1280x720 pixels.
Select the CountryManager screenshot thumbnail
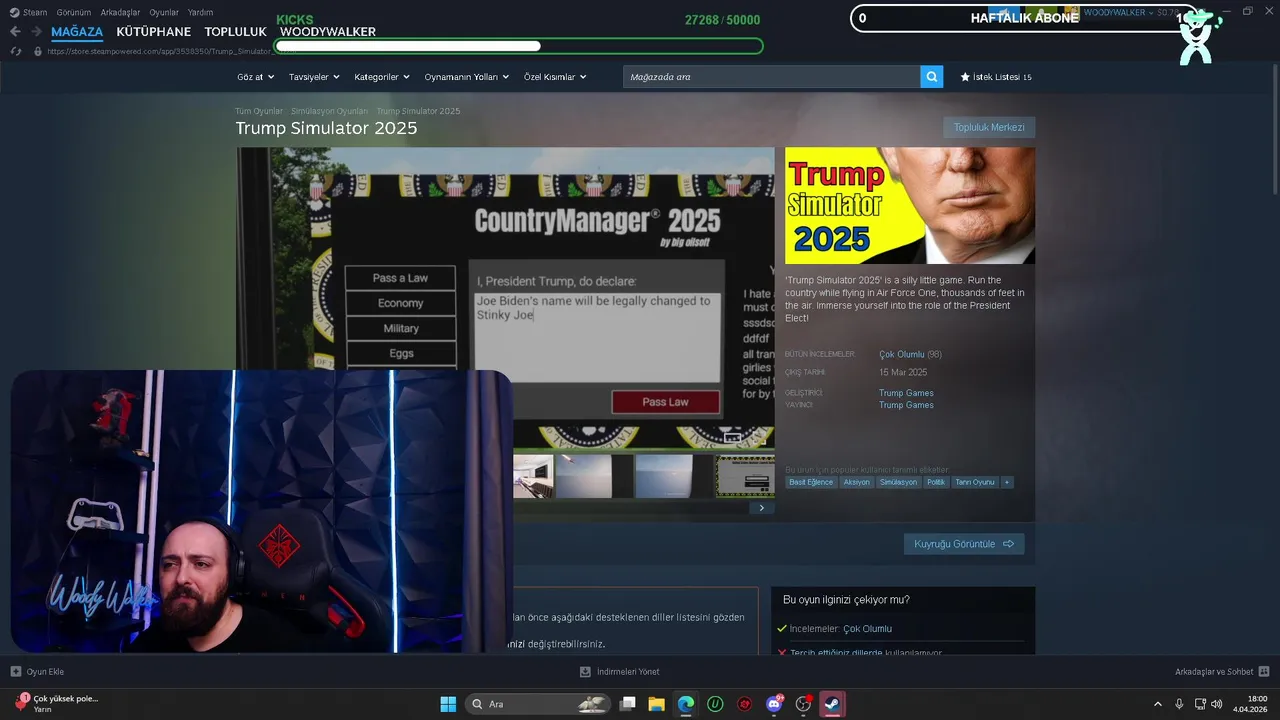[x=745, y=476]
